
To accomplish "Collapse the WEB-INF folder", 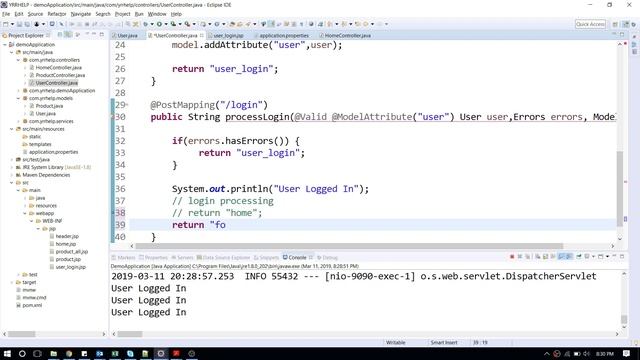I will [32, 221].
